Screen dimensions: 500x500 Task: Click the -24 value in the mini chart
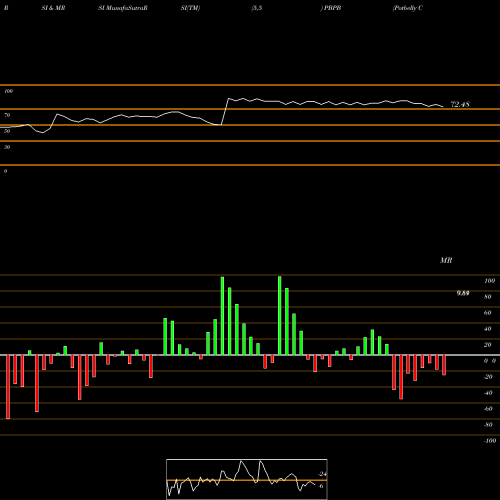point(322,474)
